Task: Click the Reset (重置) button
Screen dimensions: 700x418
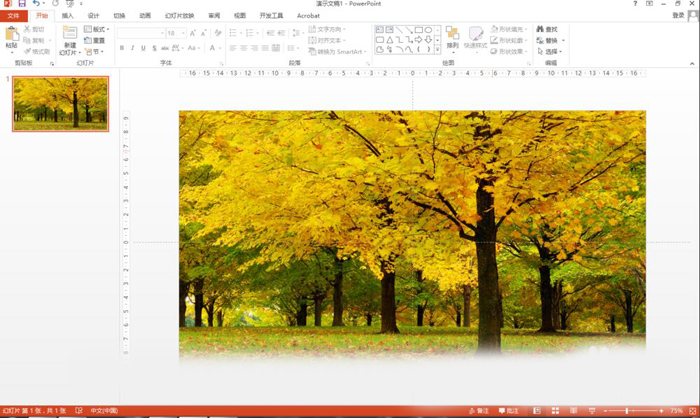Action: 95,40
